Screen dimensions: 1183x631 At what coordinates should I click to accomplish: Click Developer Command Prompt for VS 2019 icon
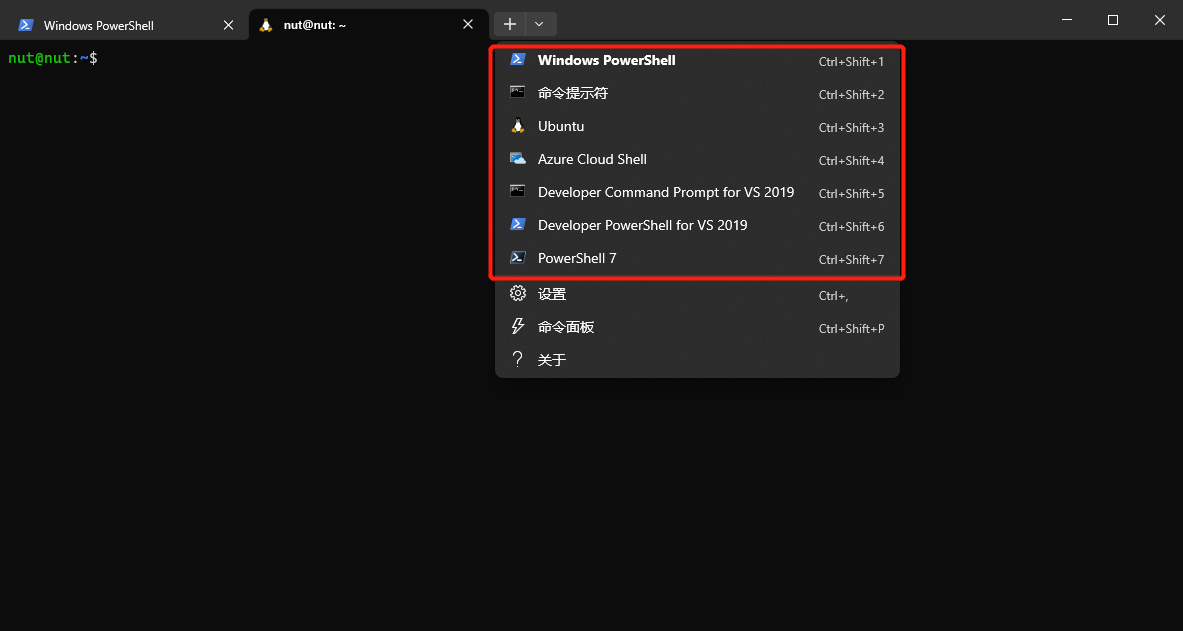518,191
